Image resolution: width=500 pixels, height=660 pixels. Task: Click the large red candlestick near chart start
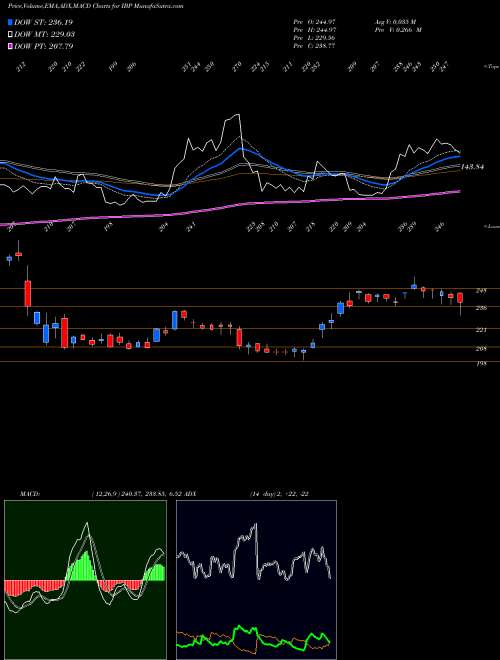click(27, 293)
